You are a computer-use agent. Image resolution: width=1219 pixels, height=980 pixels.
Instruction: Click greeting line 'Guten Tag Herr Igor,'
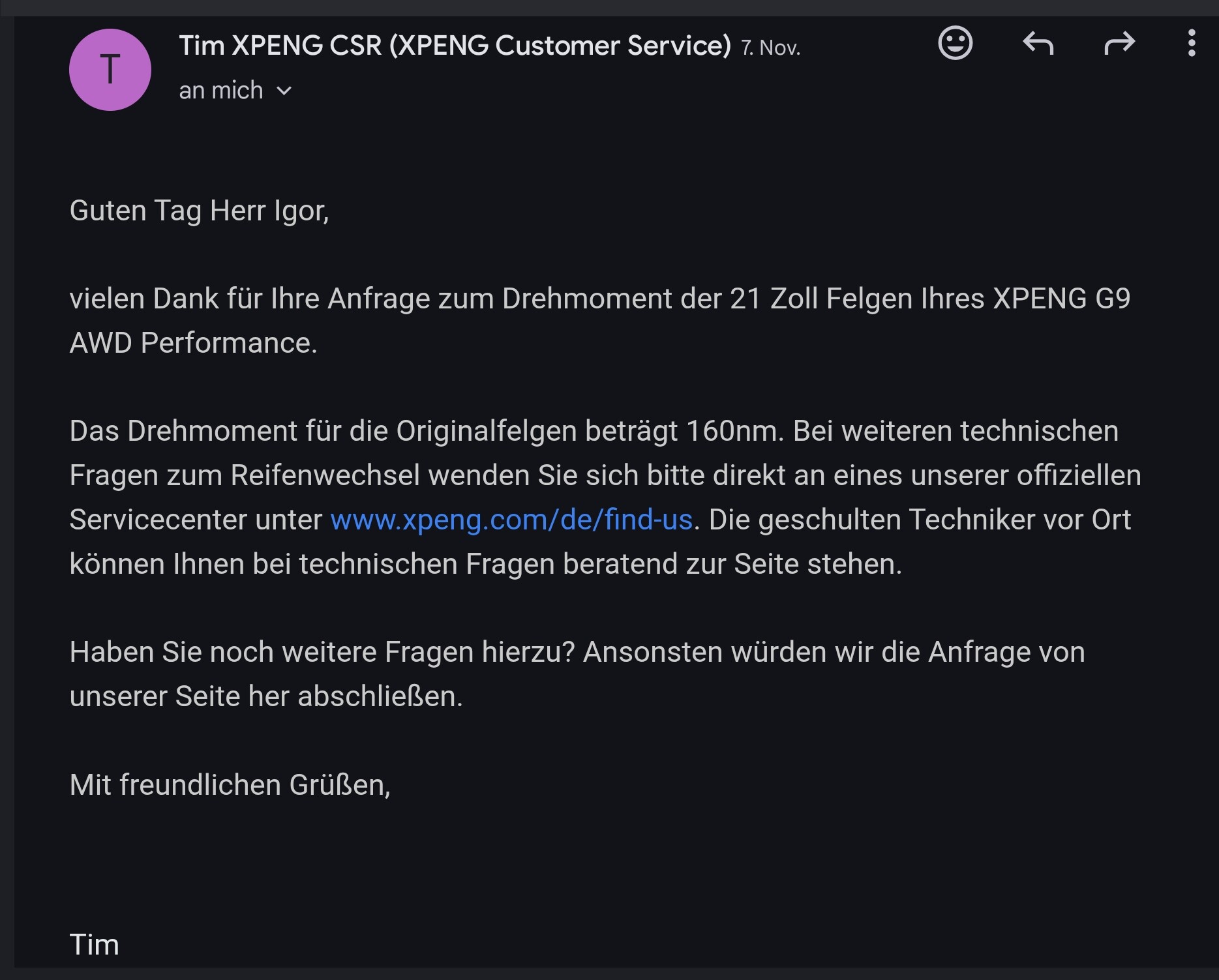(x=199, y=211)
